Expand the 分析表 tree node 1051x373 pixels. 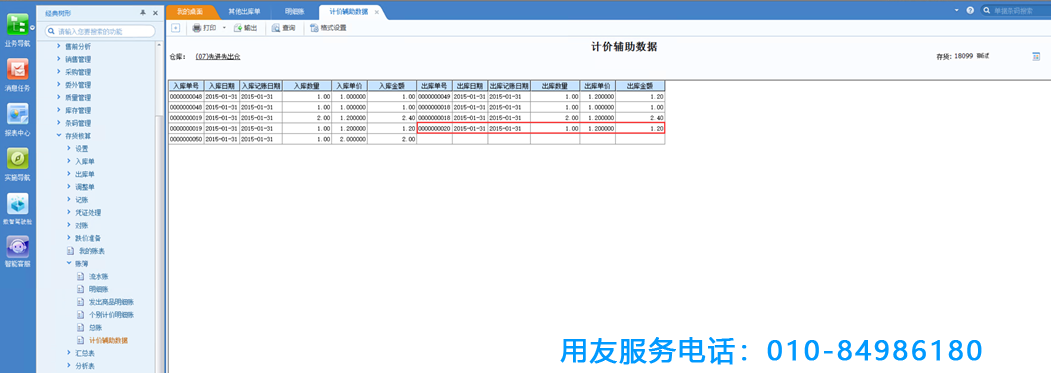(x=68, y=366)
